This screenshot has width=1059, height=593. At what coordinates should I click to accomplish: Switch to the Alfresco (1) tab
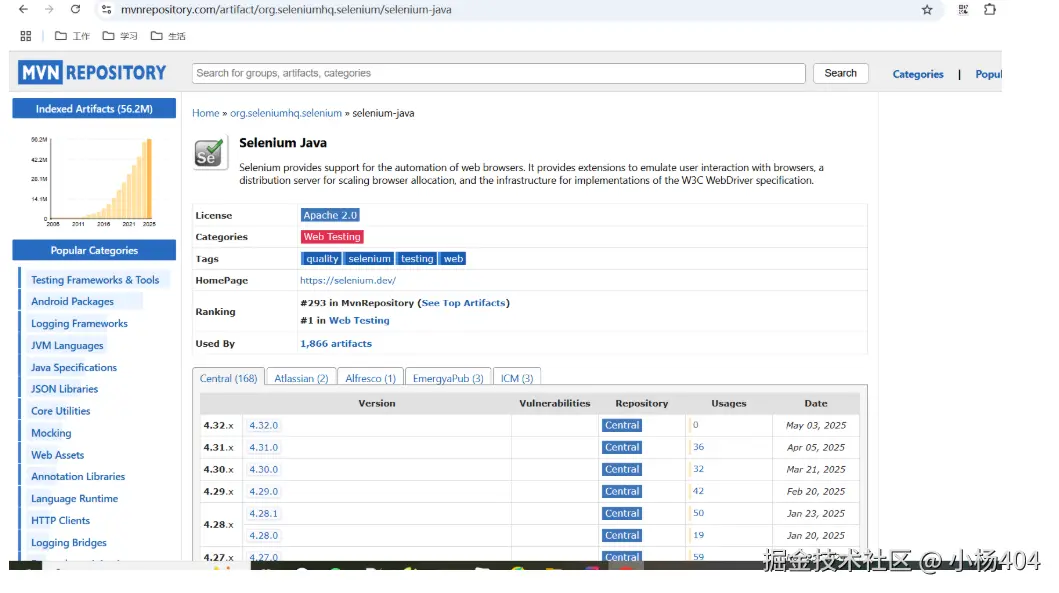point(370,378)
